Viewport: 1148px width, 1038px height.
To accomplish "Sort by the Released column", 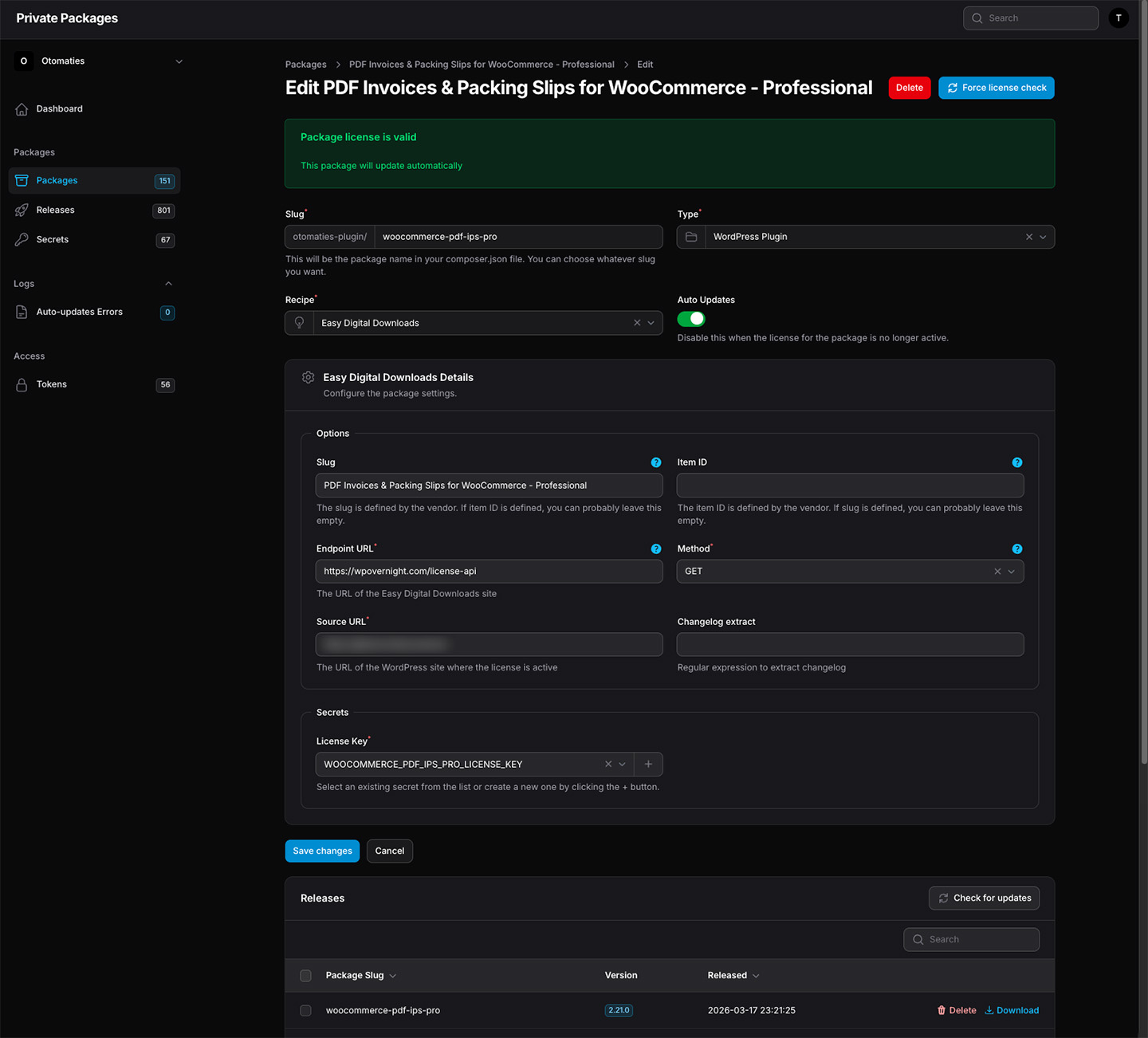I will (x=733, y=976).
